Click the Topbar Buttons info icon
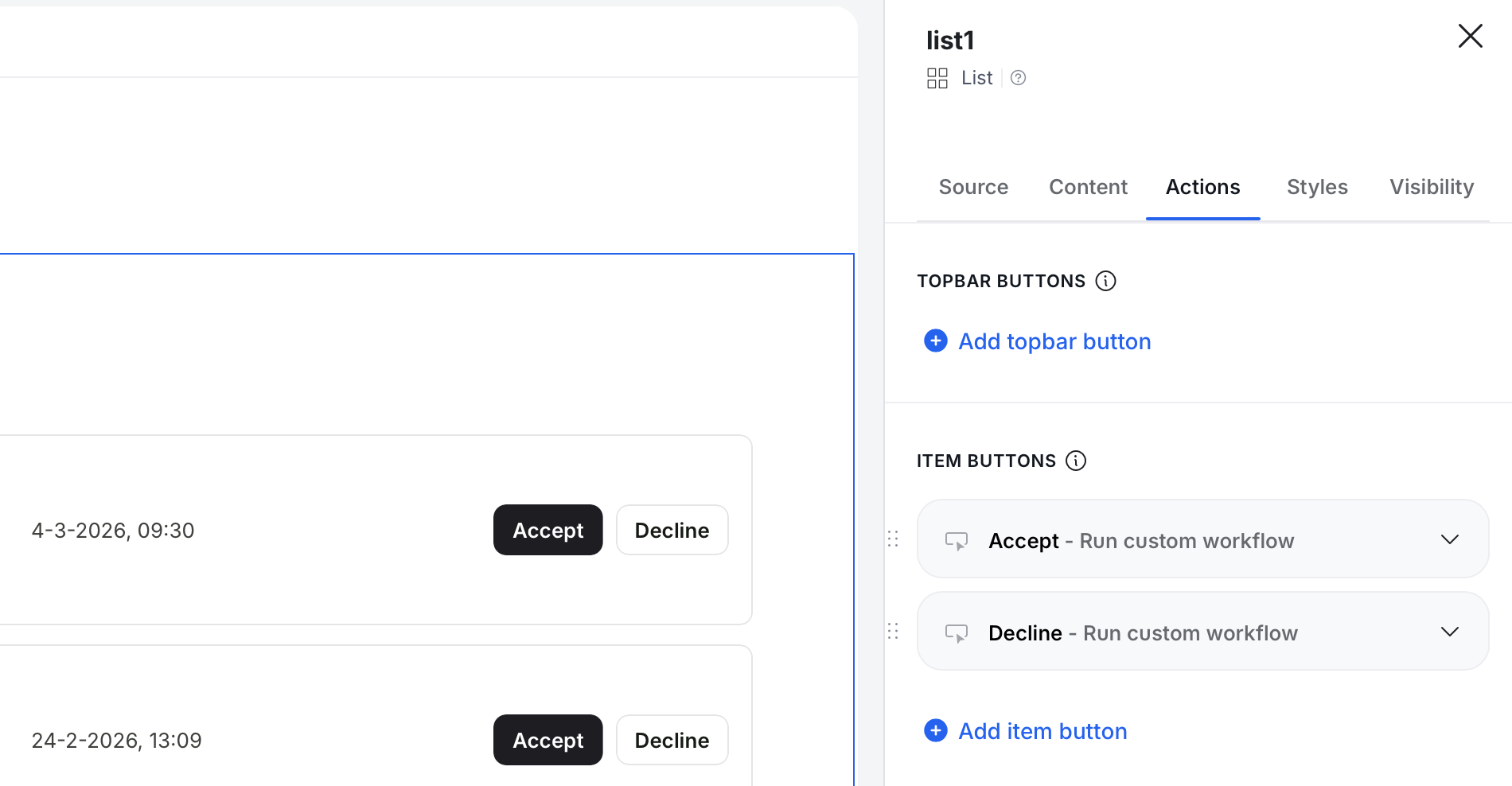Image resolution: width=1512 pixels, height=786 pixels. pyautogui.click(x=1105, y=281)
